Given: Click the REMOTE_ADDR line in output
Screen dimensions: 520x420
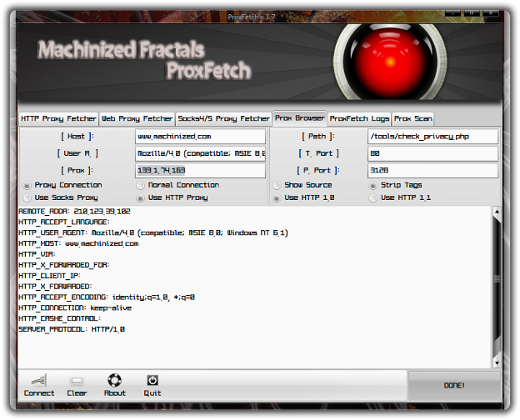Looking at the screenshot, I should click(x=74, y=211).
